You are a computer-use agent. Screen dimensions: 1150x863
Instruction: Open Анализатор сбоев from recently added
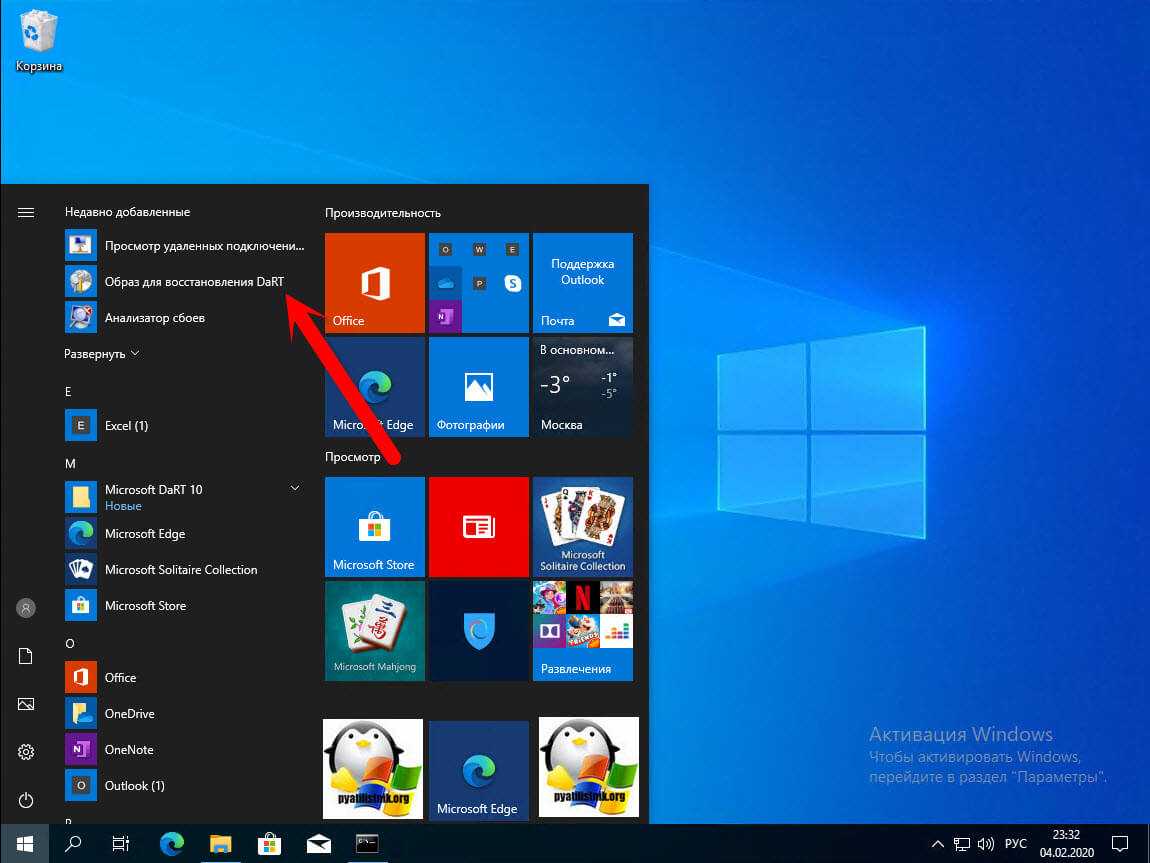[x=154, y=318]
